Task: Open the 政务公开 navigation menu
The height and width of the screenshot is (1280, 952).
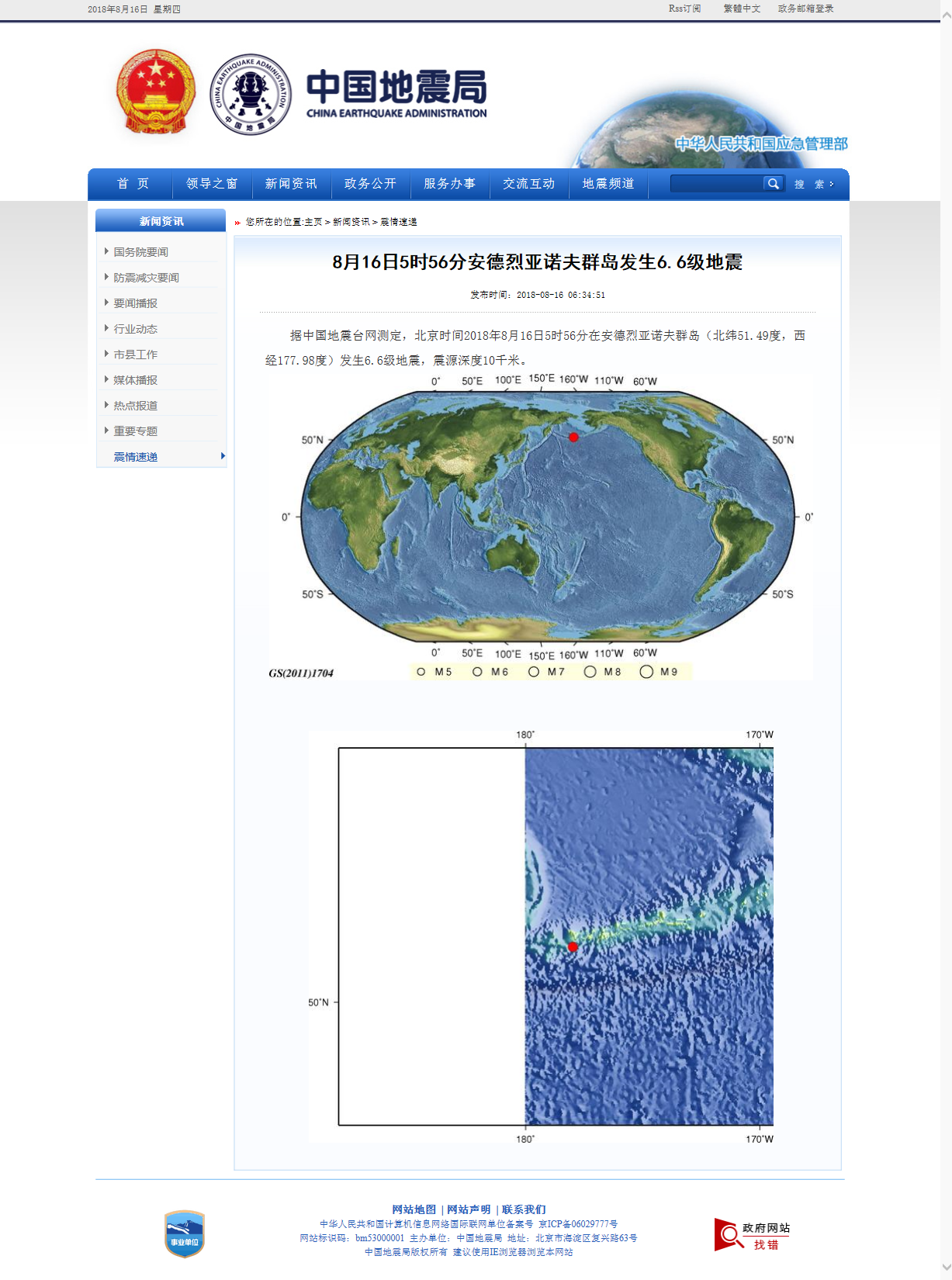Action: tap(370, 184)
